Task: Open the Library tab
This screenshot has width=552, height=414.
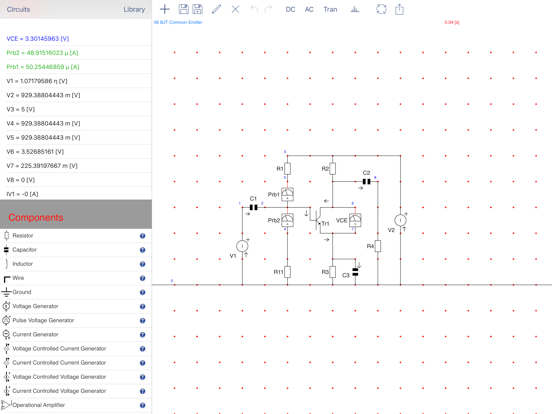Action: click(x=134, y=10)
